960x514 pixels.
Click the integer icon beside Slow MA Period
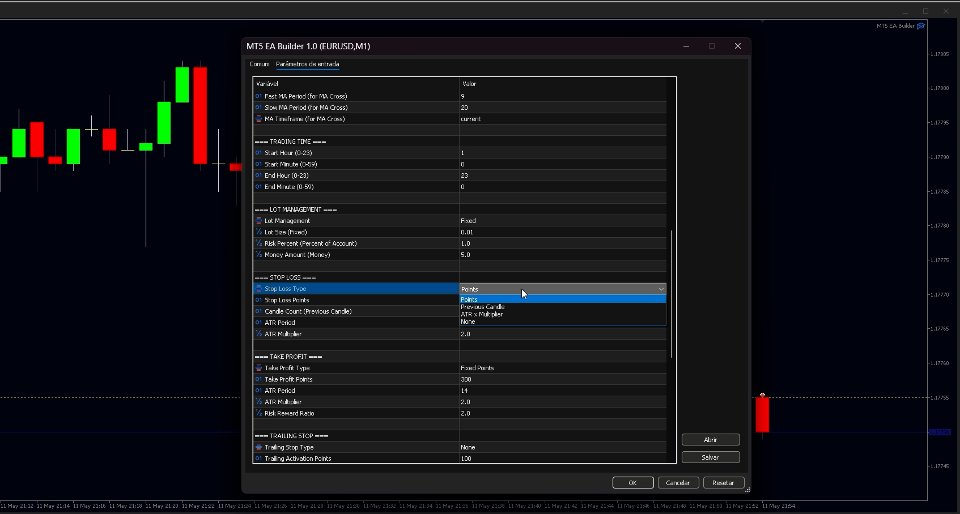point(258,108)
